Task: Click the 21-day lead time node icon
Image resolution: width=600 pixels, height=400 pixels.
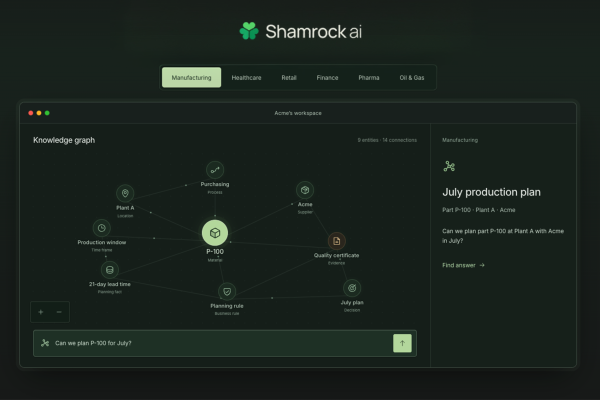Action: coord(109,270)
